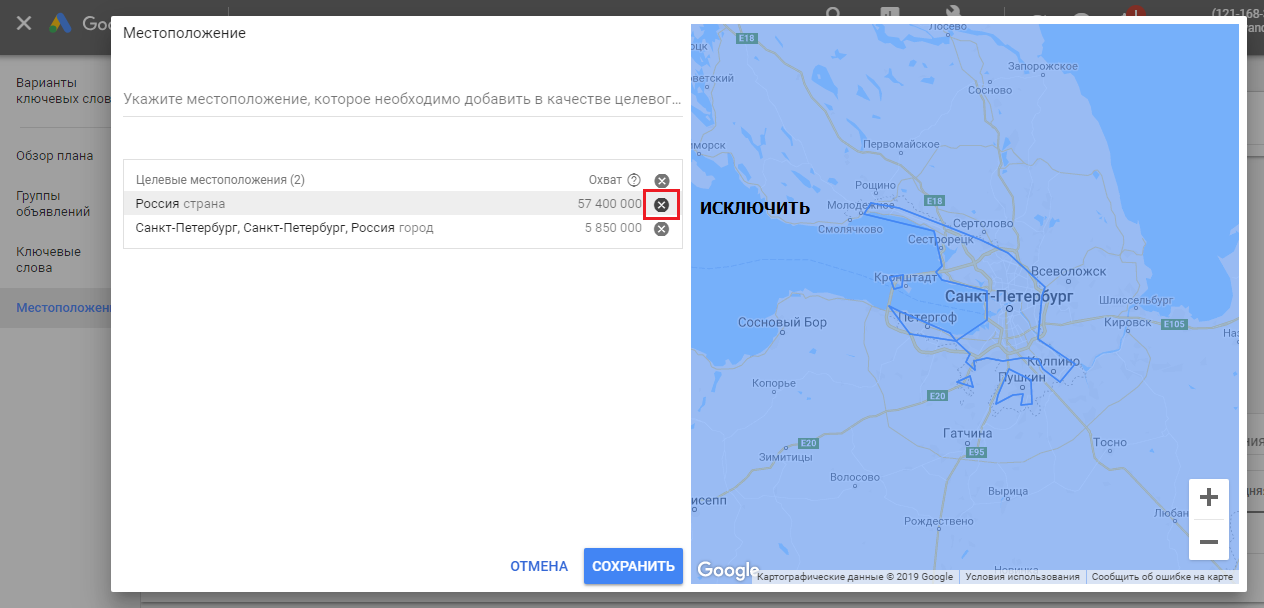The width and height of the screenshot is (1264, 608).
Task: Select the Россия страна row
Action: 388,204
